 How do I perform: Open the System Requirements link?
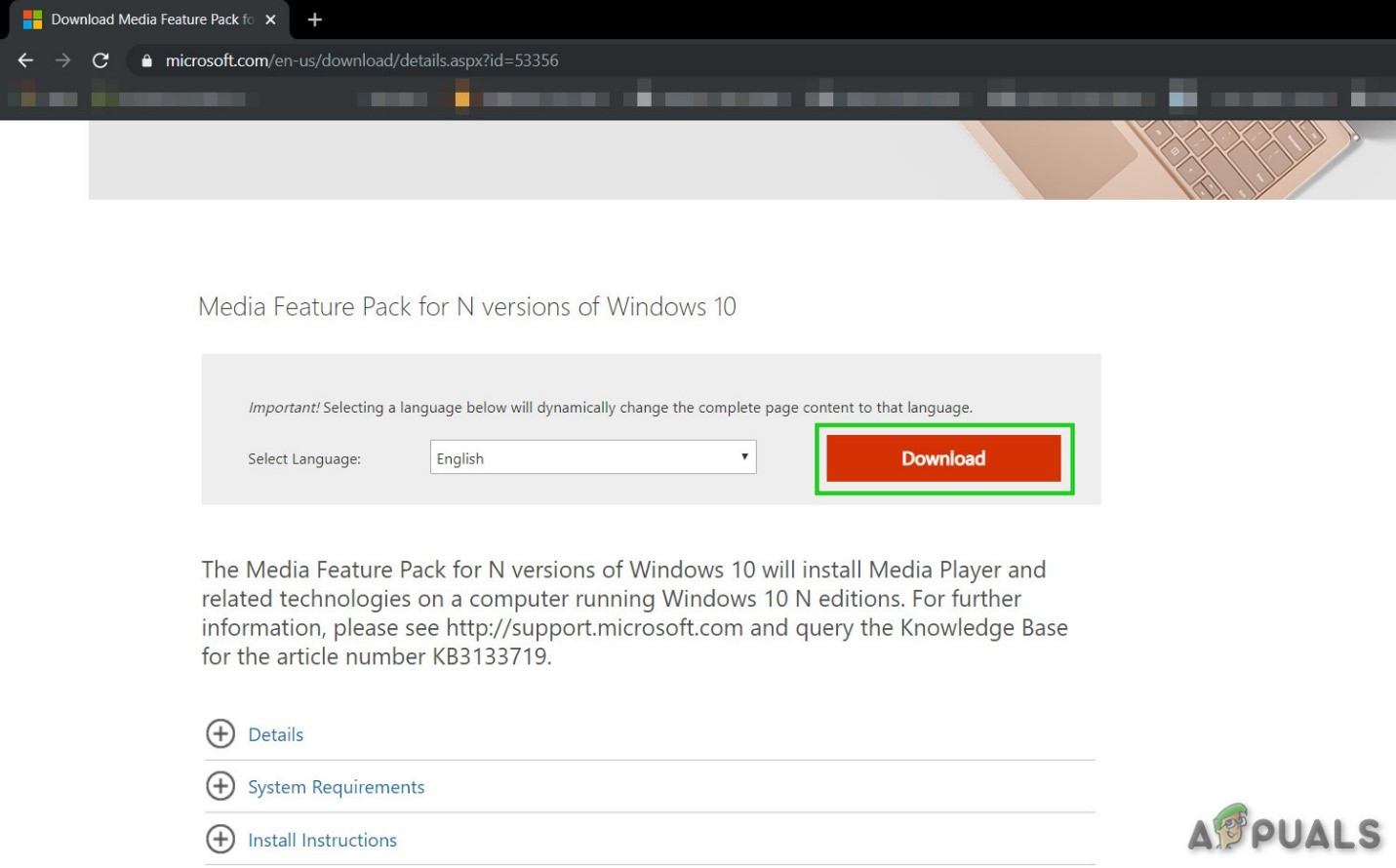336,787
